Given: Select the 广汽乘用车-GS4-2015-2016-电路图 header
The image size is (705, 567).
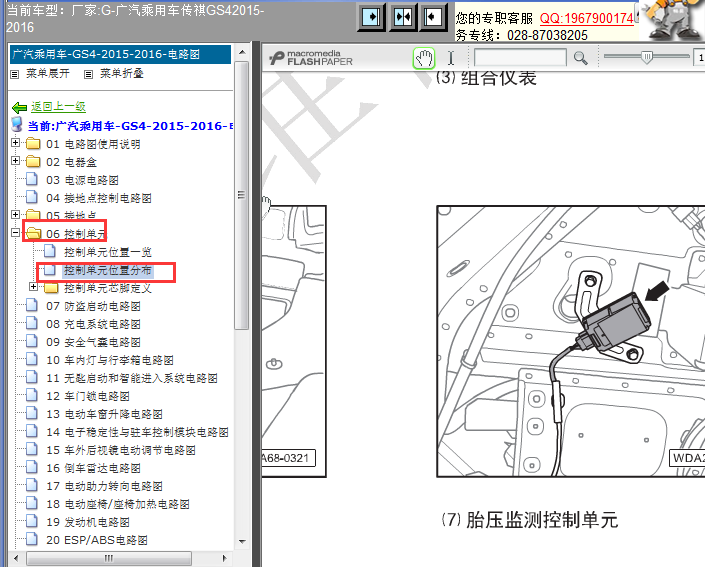Looking at the screenshot, I should tap(120, 54).
